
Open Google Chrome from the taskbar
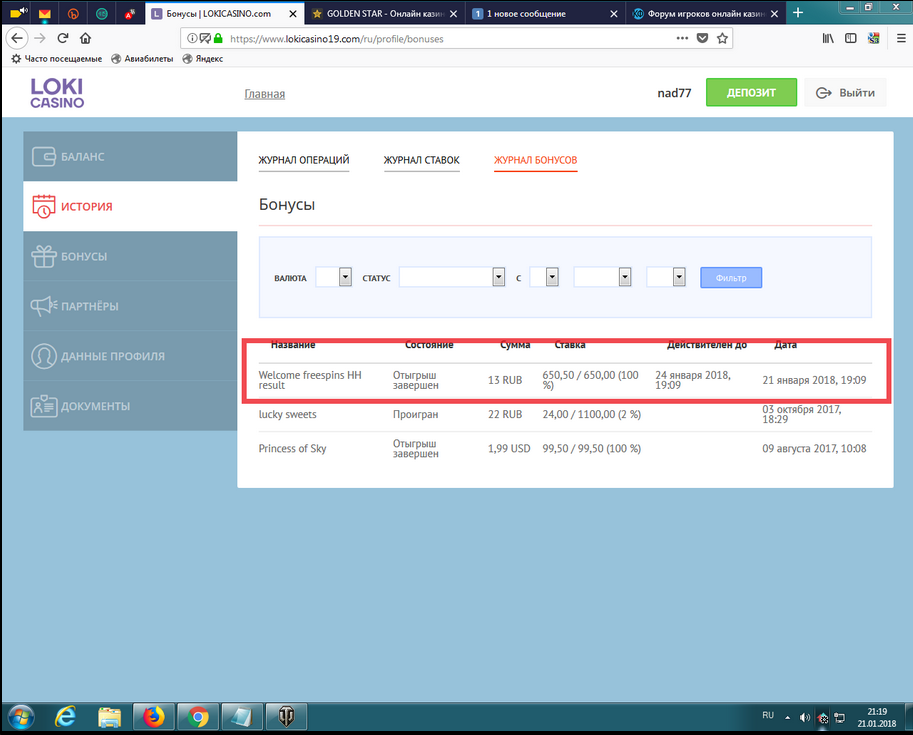coord(198,717)
